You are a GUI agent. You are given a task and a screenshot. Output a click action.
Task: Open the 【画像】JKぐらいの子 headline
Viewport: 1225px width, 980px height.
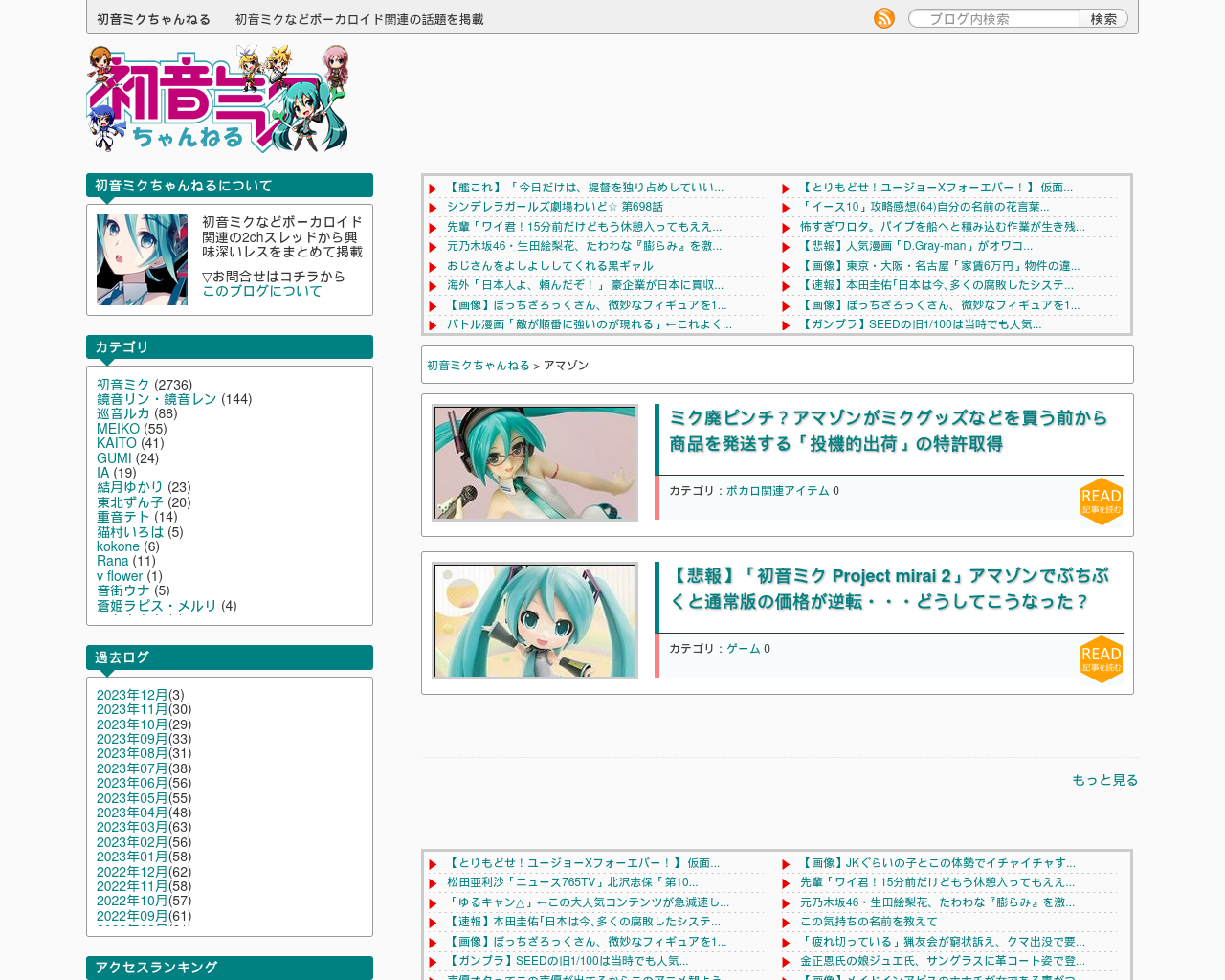pyautogui.click(x=937, y=863)
